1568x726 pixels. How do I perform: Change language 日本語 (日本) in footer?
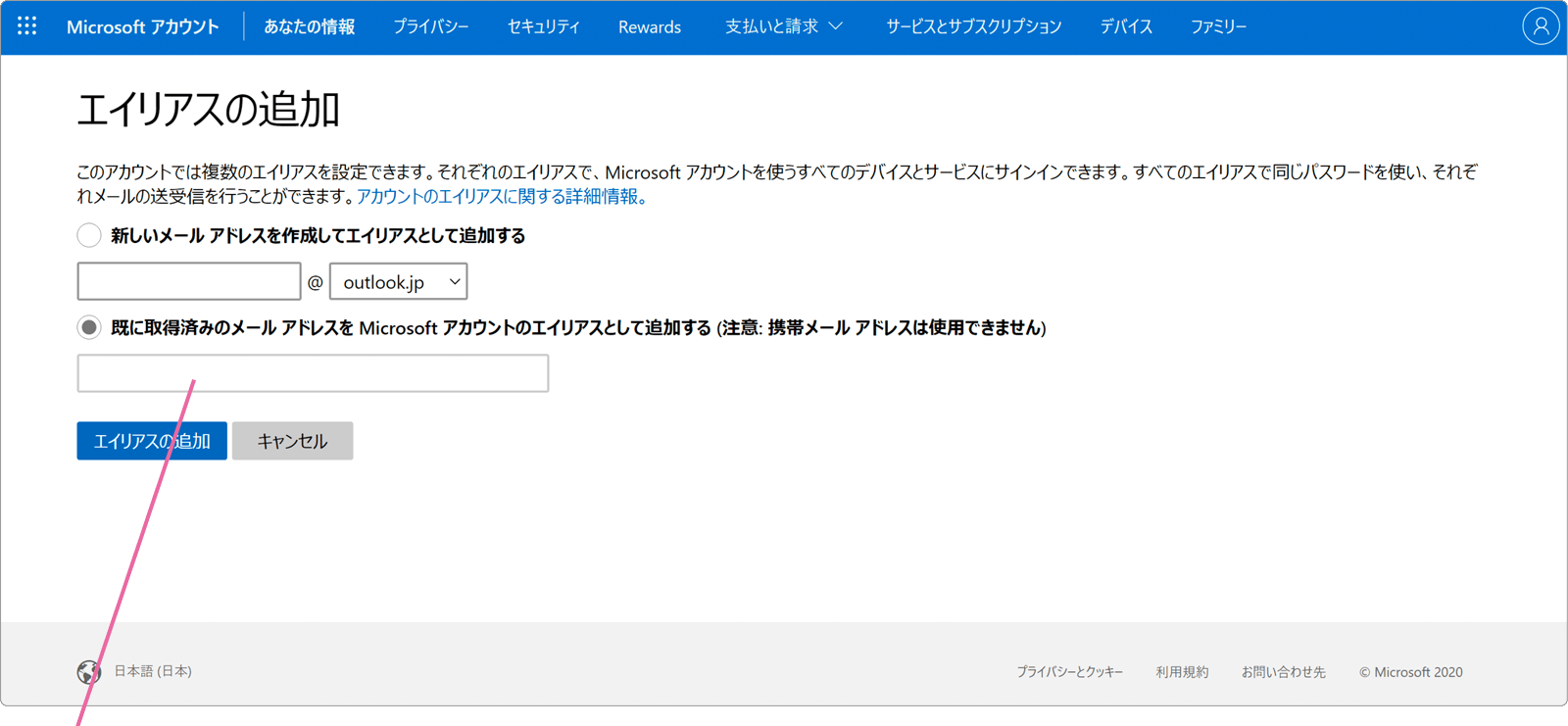[x=153, y=671]
